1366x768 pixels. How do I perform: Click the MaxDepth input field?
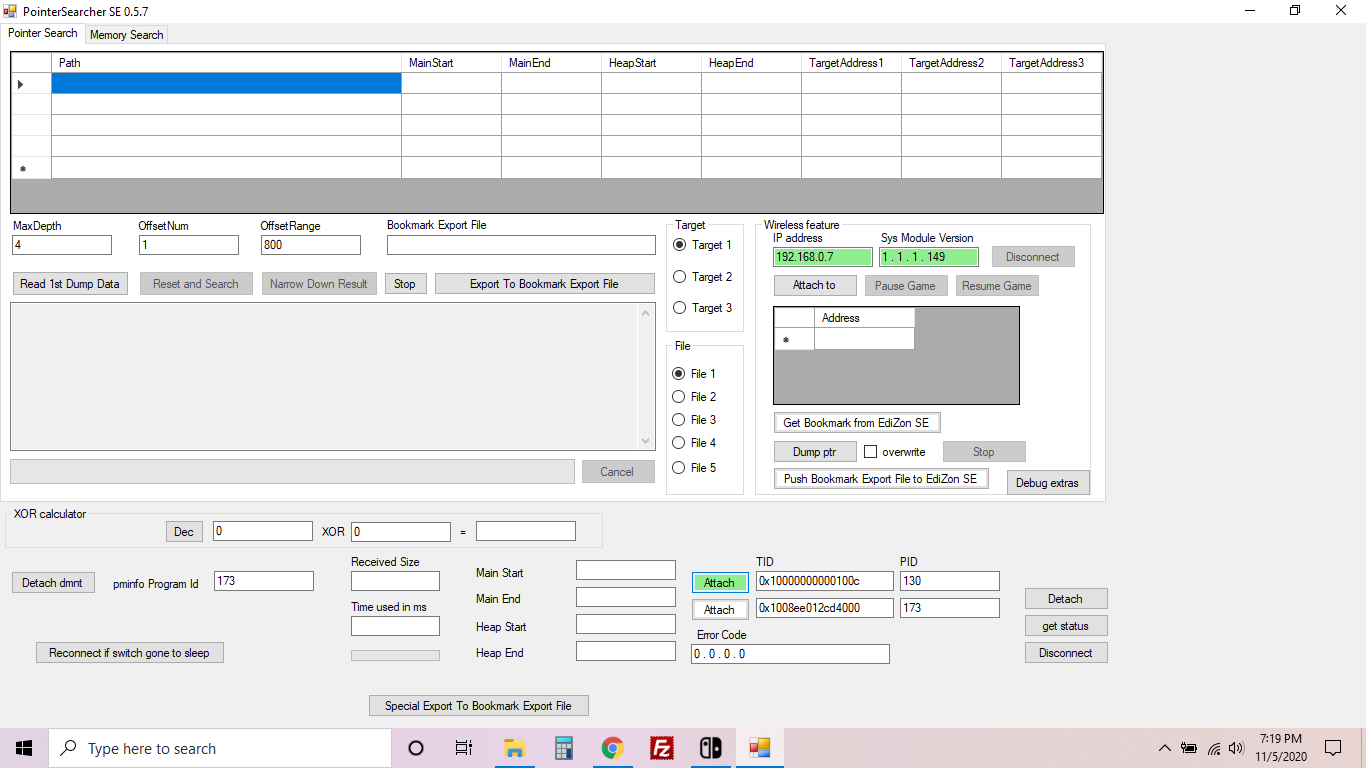(x=62, y=245)
